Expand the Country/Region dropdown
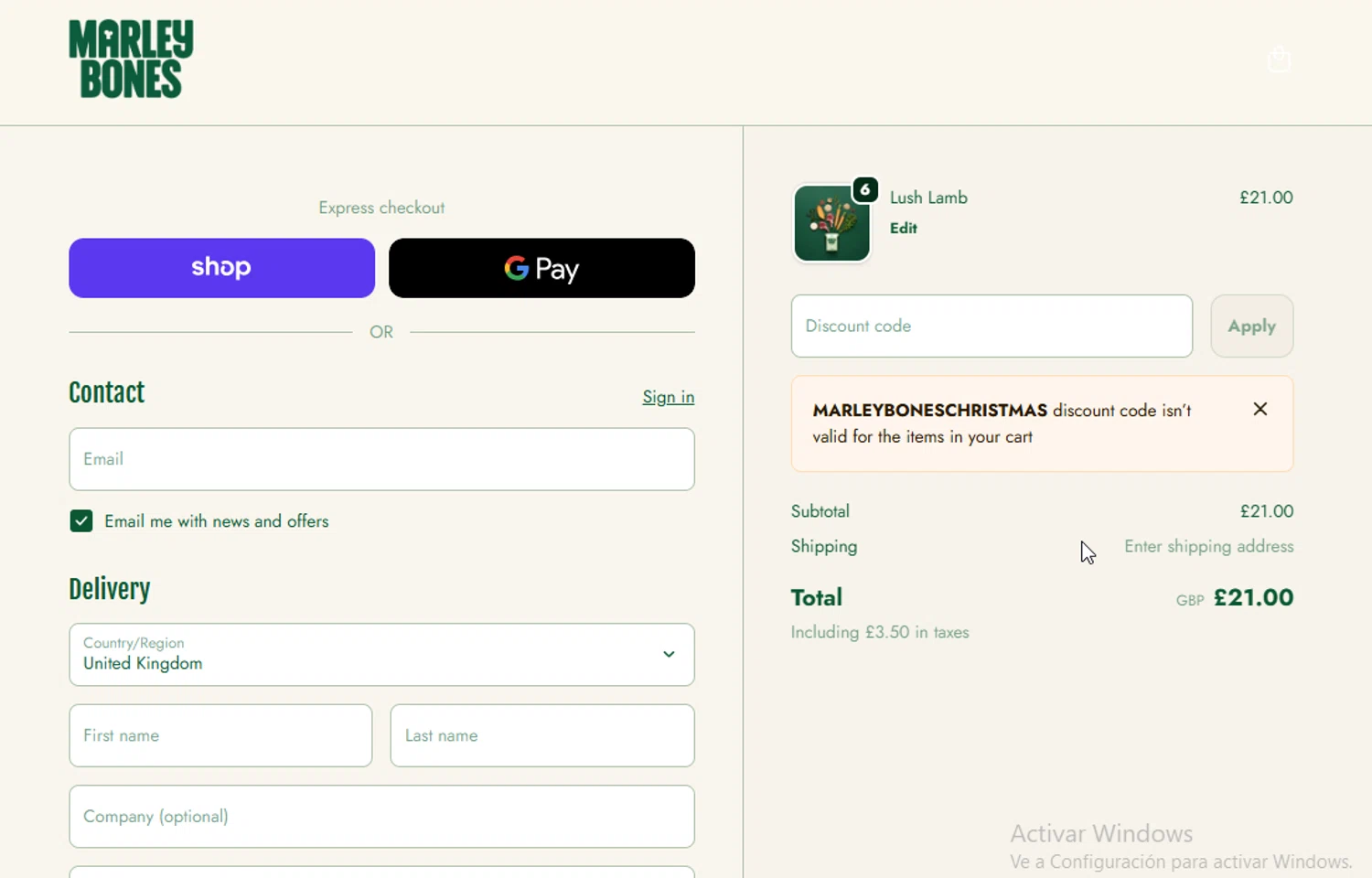Screen dimensions: 1372x878 point(381,655)
